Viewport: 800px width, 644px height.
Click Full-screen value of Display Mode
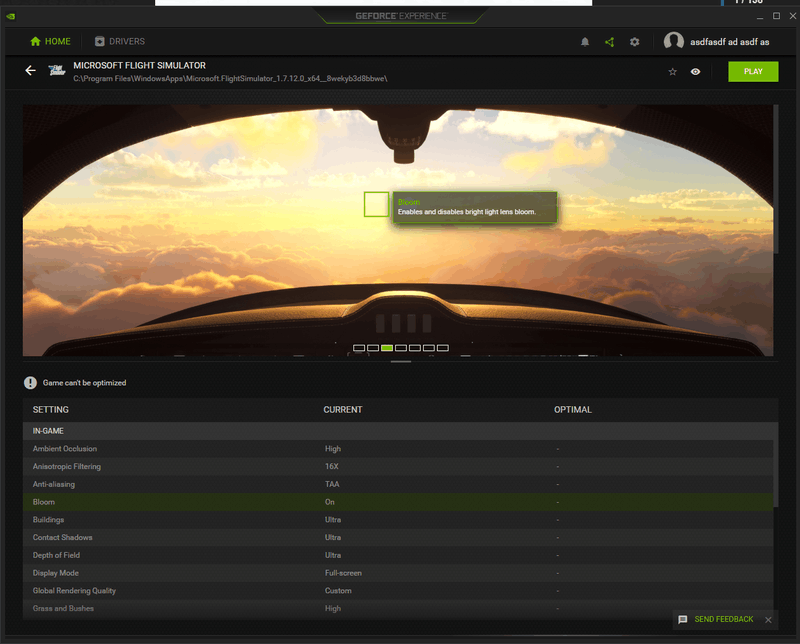(343, 573)
